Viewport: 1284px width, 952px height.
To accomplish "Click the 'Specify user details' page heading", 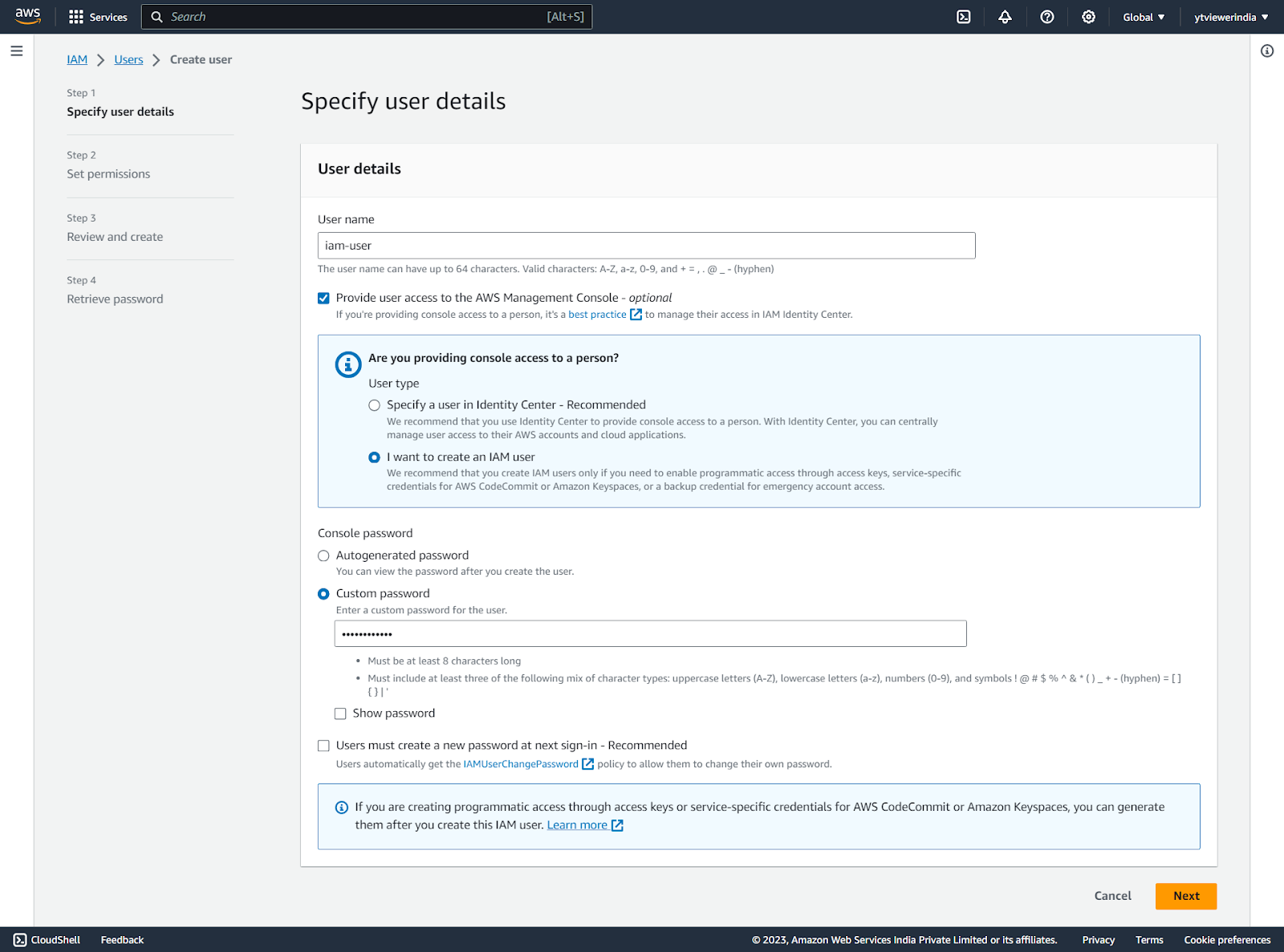I will coord(404,101).
